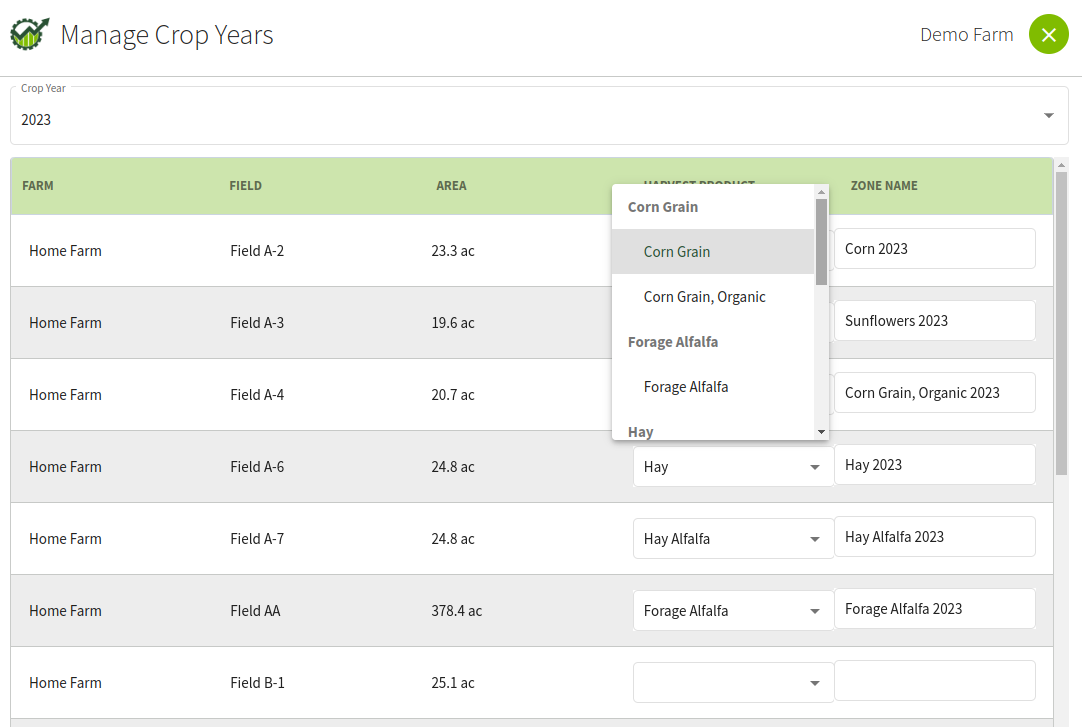Viewport: 1082px width, 727px height.
Task: Click Field A-6 cell
Action: coord(257,467)
